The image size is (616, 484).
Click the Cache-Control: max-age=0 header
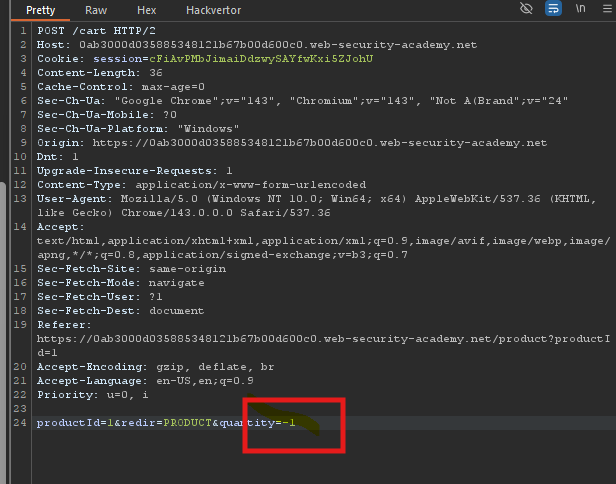121,87
